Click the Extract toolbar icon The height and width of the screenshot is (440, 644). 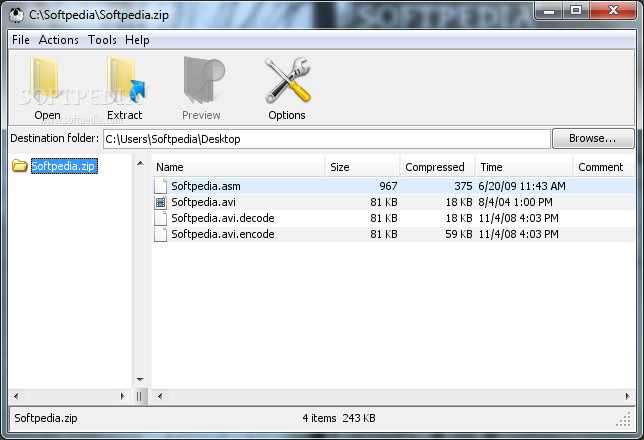(x=125, y=80)
